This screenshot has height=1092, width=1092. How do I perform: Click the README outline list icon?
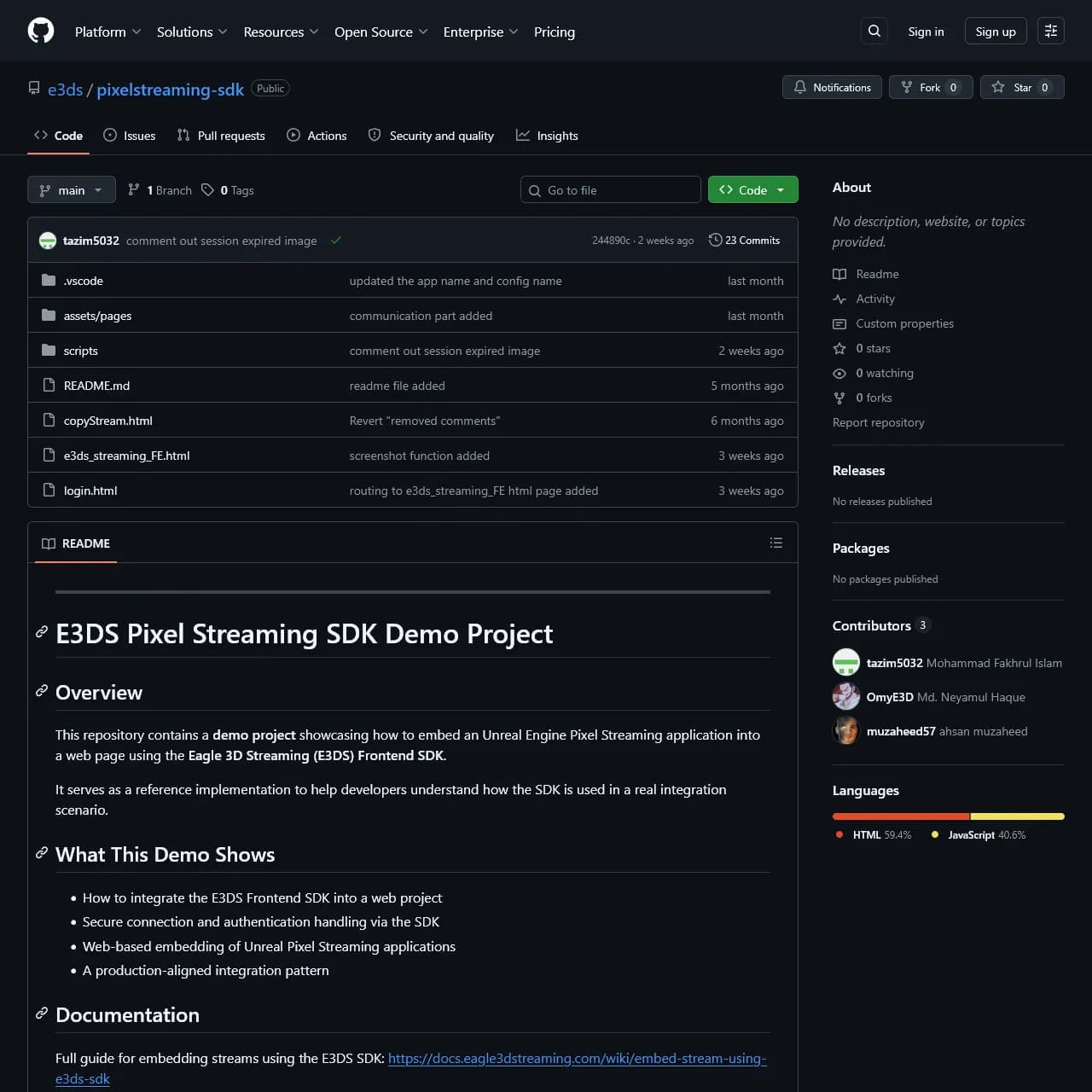[x=776, y=543]
